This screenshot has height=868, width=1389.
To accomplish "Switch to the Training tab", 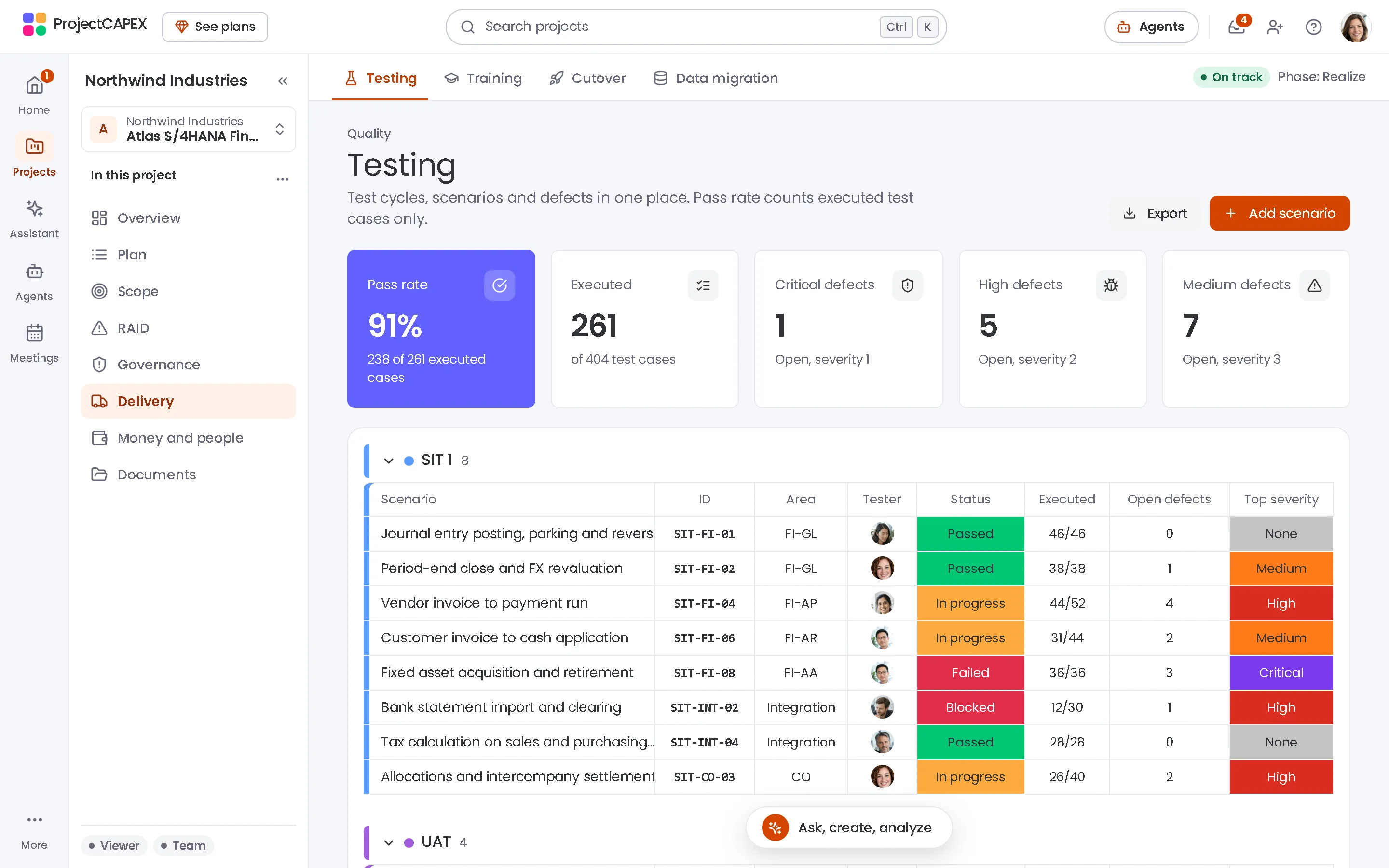I will coord(483,78).
